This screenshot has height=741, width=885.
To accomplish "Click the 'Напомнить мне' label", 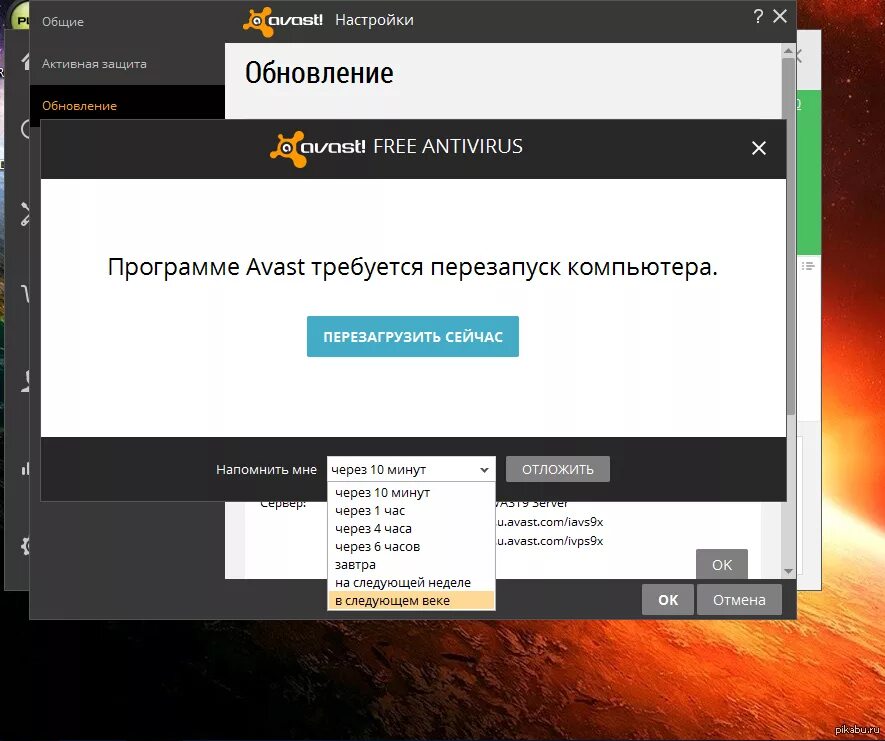I will pos(266,470).
